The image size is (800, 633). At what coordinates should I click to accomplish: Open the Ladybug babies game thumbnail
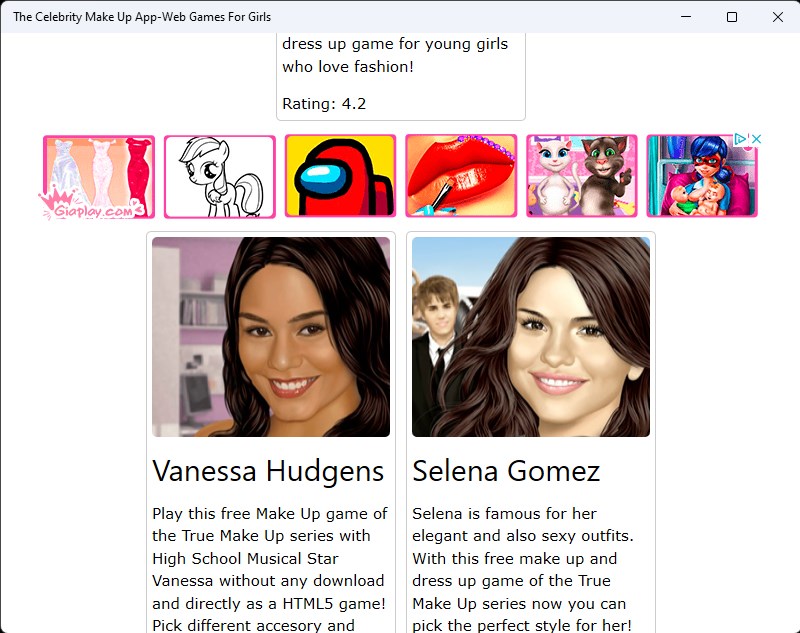click(x=702, y=176)
